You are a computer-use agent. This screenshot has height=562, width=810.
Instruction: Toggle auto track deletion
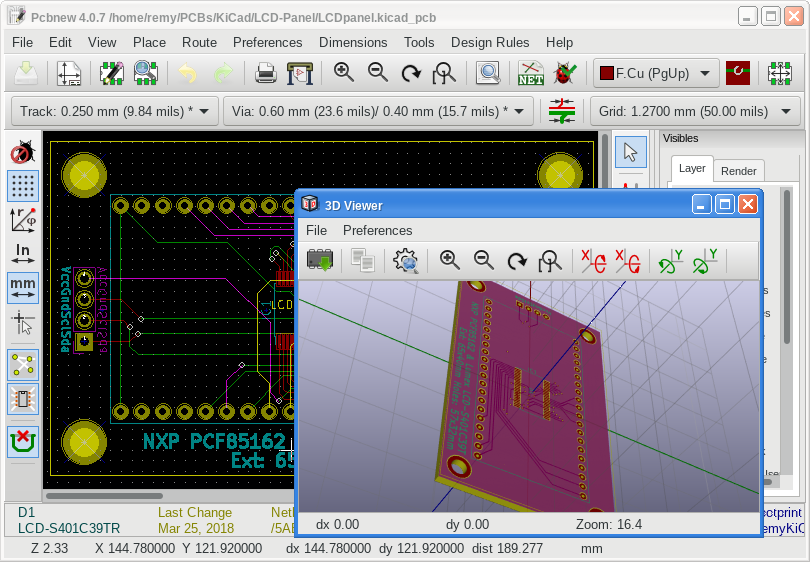[23, 442]
